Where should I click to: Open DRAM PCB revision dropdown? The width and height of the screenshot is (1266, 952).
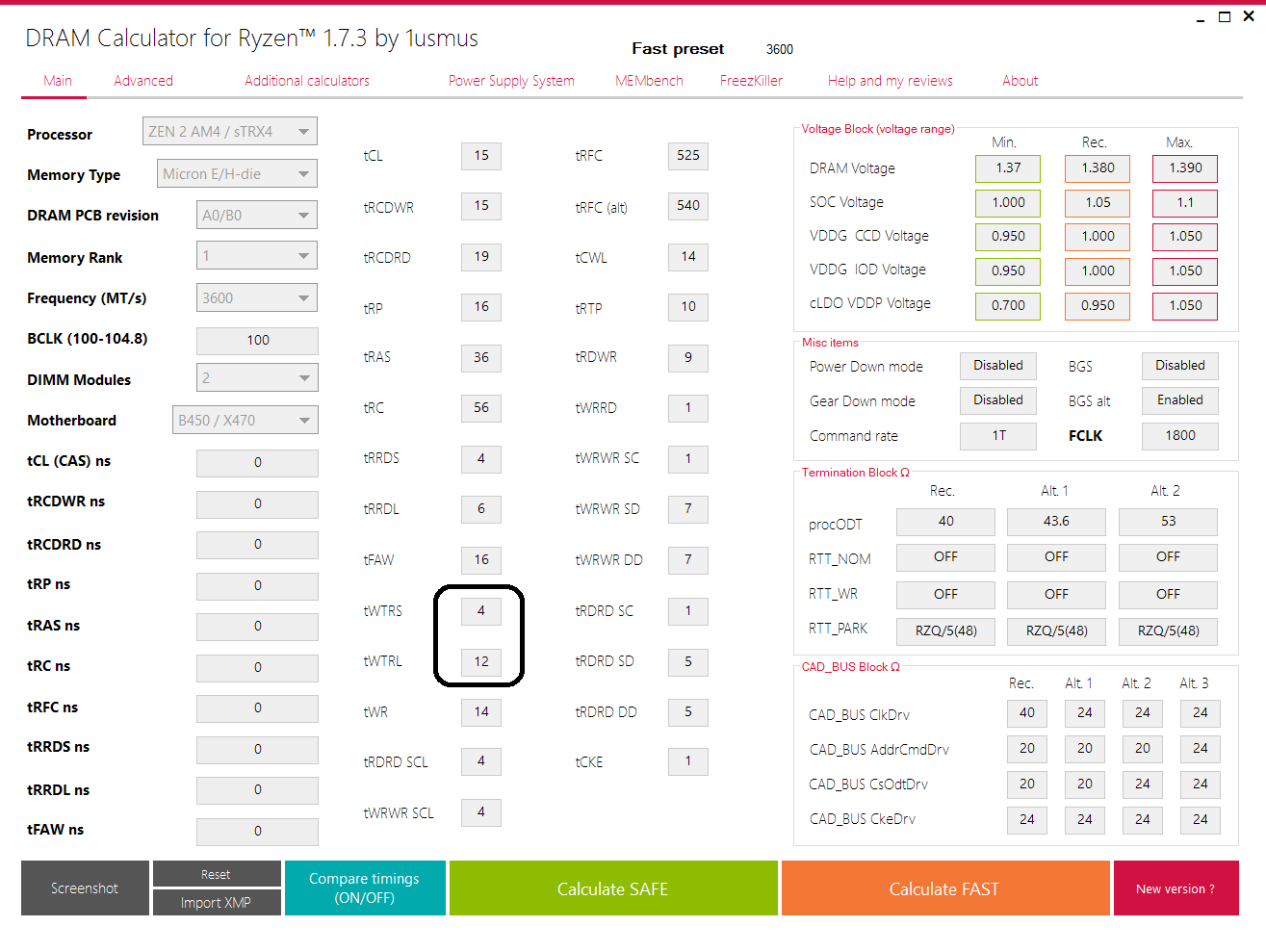(x=257, y=216)
